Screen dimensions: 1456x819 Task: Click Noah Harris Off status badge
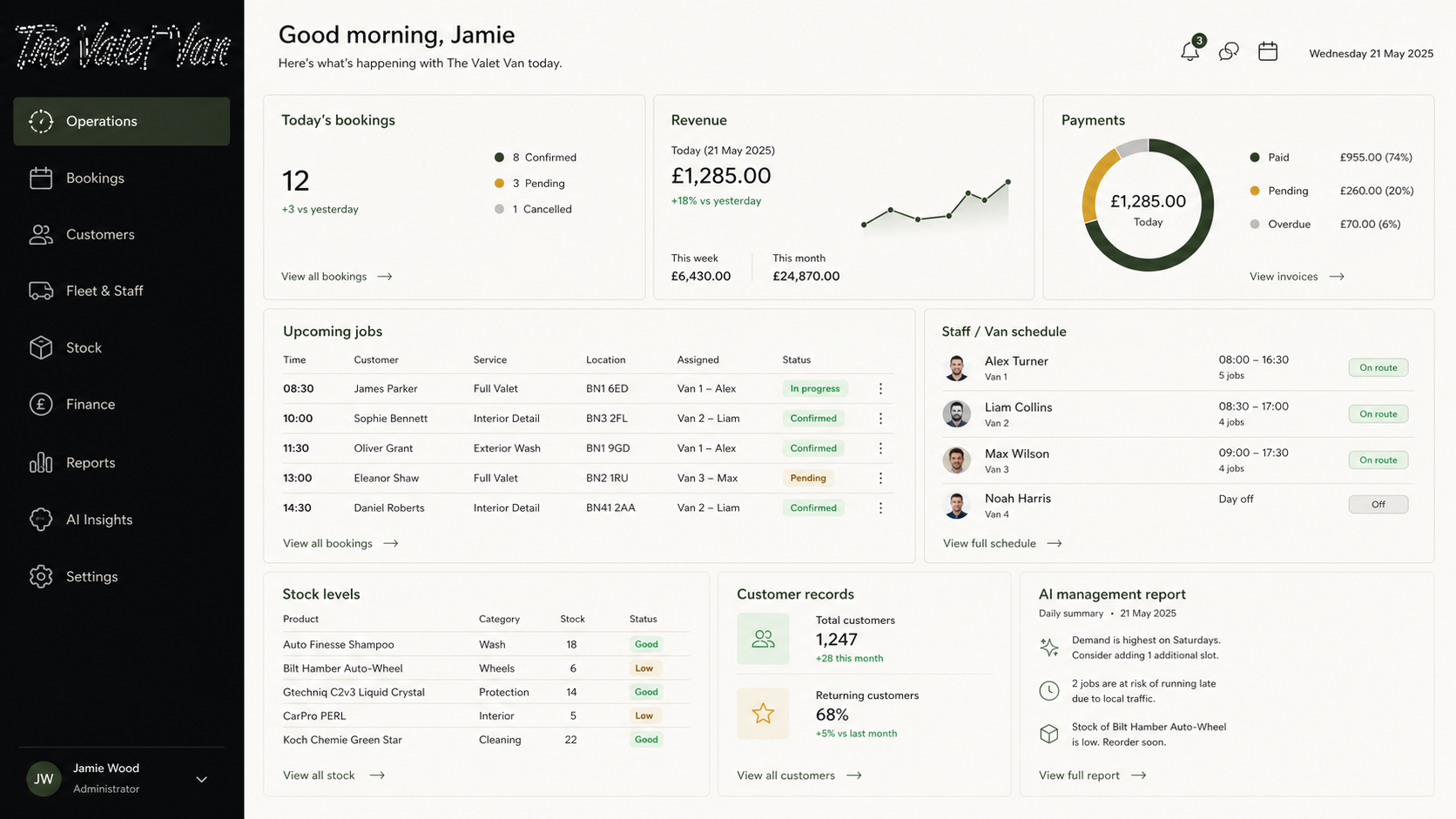coord(1378,505)
